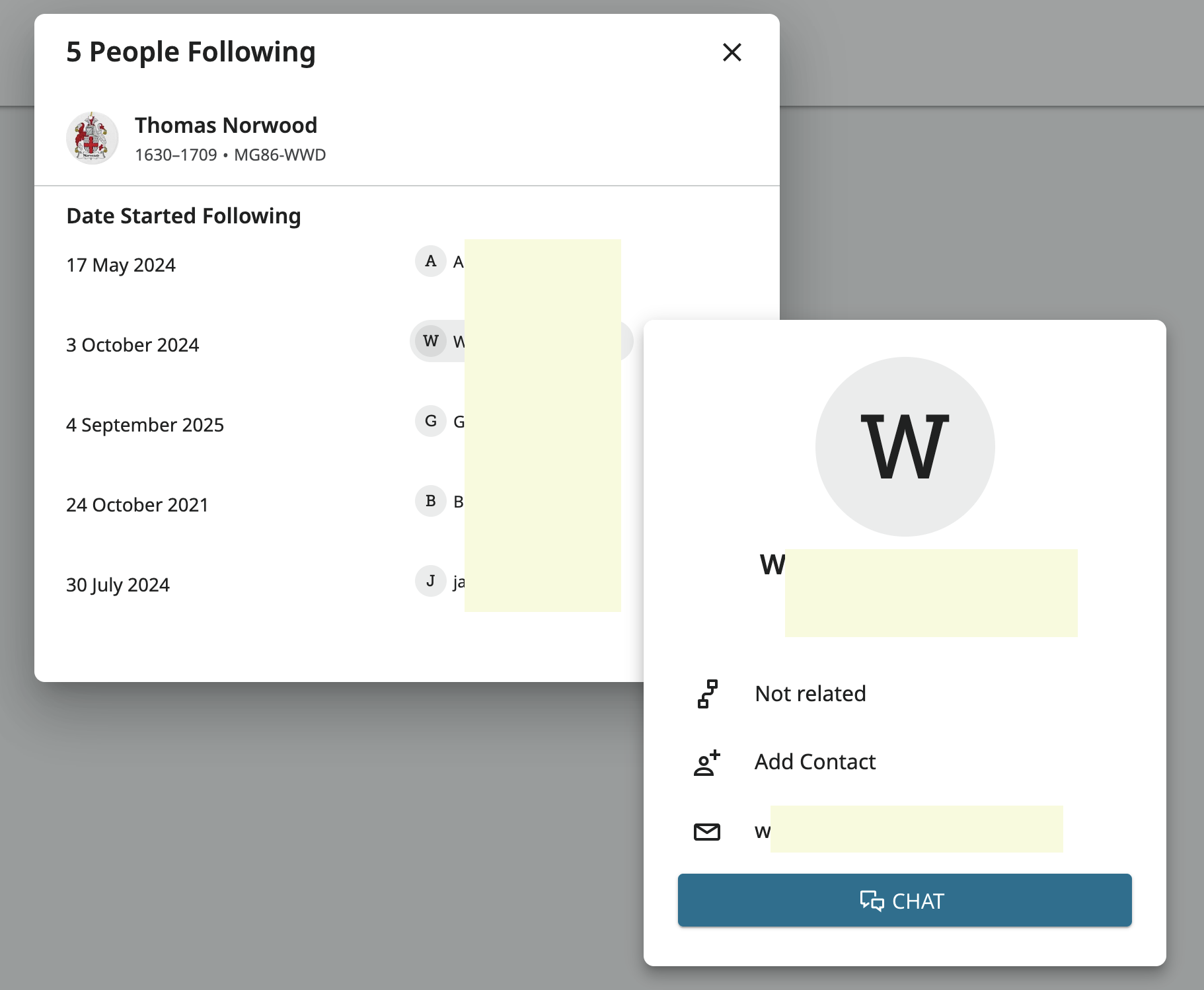Viewport: 1204px width, 990px height.
Task: Click the envelope email icon
Action: [x=706, y=831]
